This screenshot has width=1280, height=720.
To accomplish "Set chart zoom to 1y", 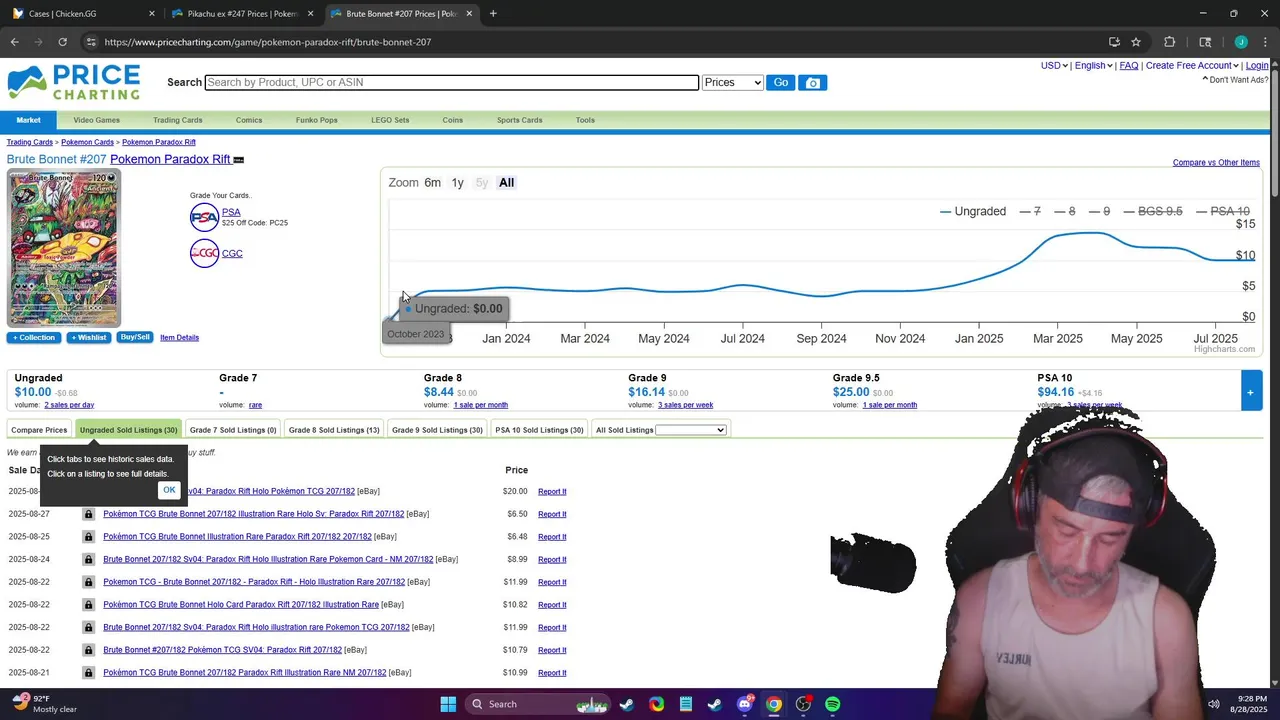I will pos(457,183).
